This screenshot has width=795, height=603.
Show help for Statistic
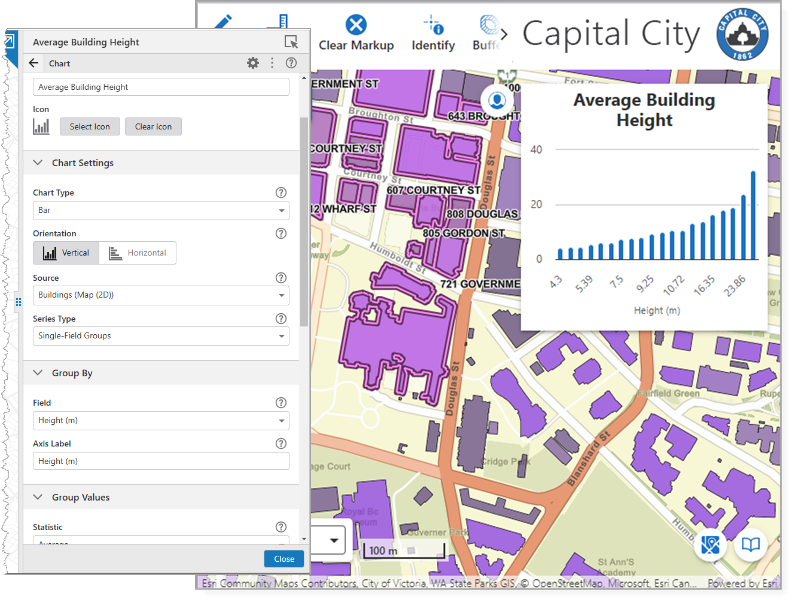click(x=281, y=527)
